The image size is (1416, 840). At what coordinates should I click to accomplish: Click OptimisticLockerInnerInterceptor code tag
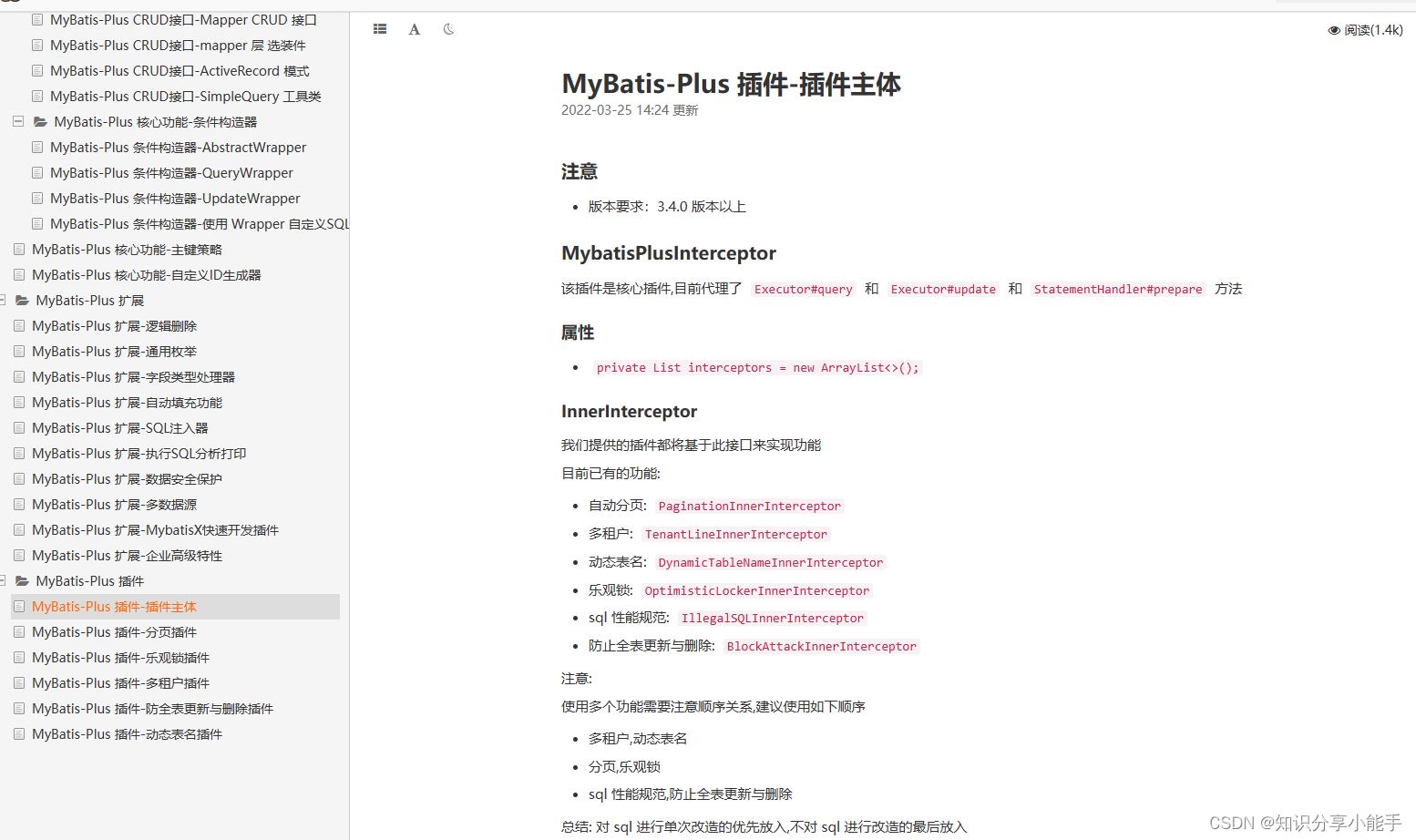coord(757,590)
